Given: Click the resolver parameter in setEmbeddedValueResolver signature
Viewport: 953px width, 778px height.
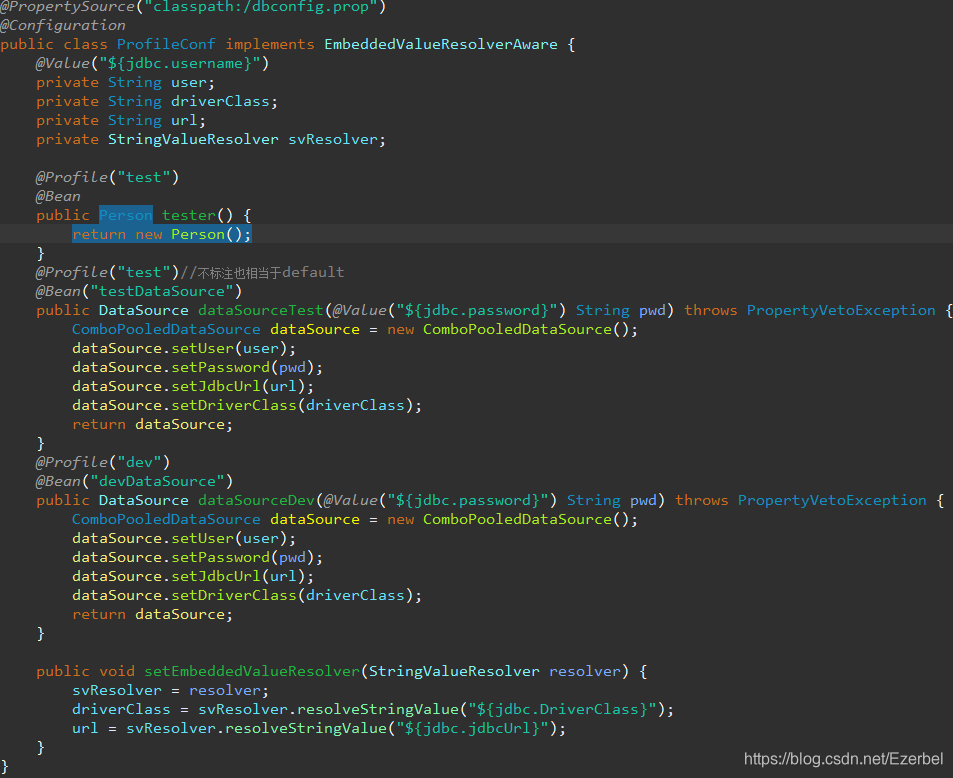Looking at the screenshot, I should (x=585, y=672).
